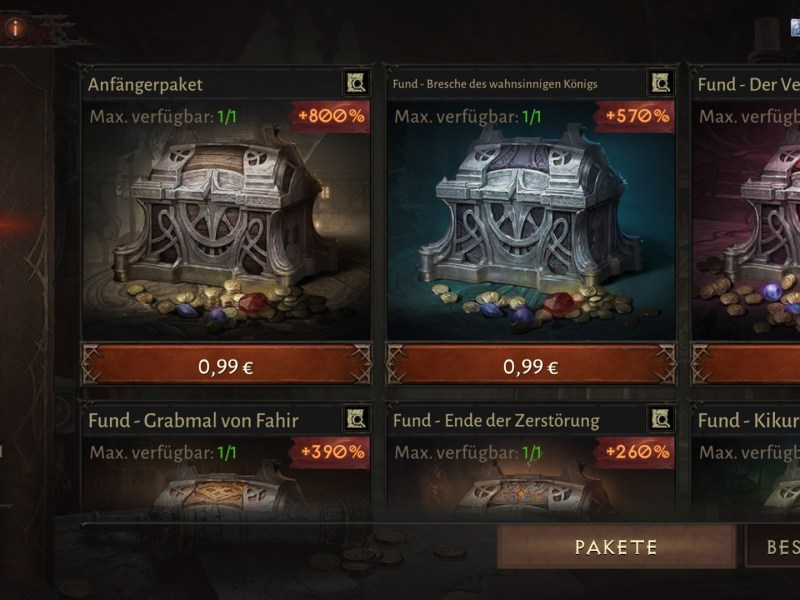Select the purple Fund - Der Ve... chest card
Screen dimensions: 800x600
[x=745, y=224]
